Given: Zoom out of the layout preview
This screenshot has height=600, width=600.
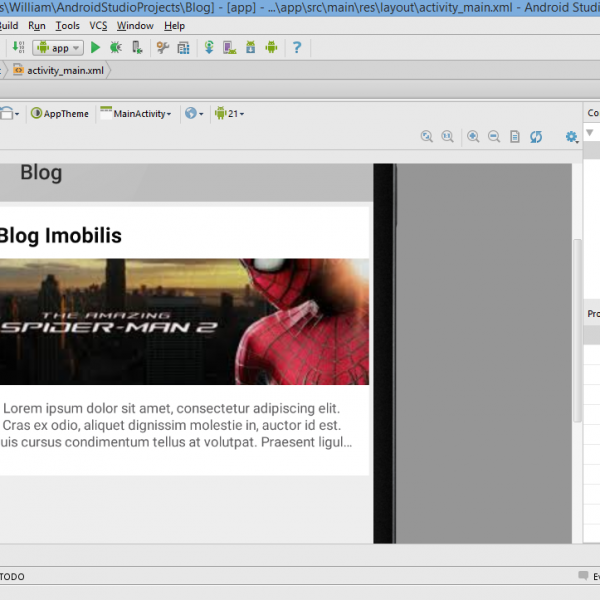Looking at the screenshot, I should pos(494,137).
